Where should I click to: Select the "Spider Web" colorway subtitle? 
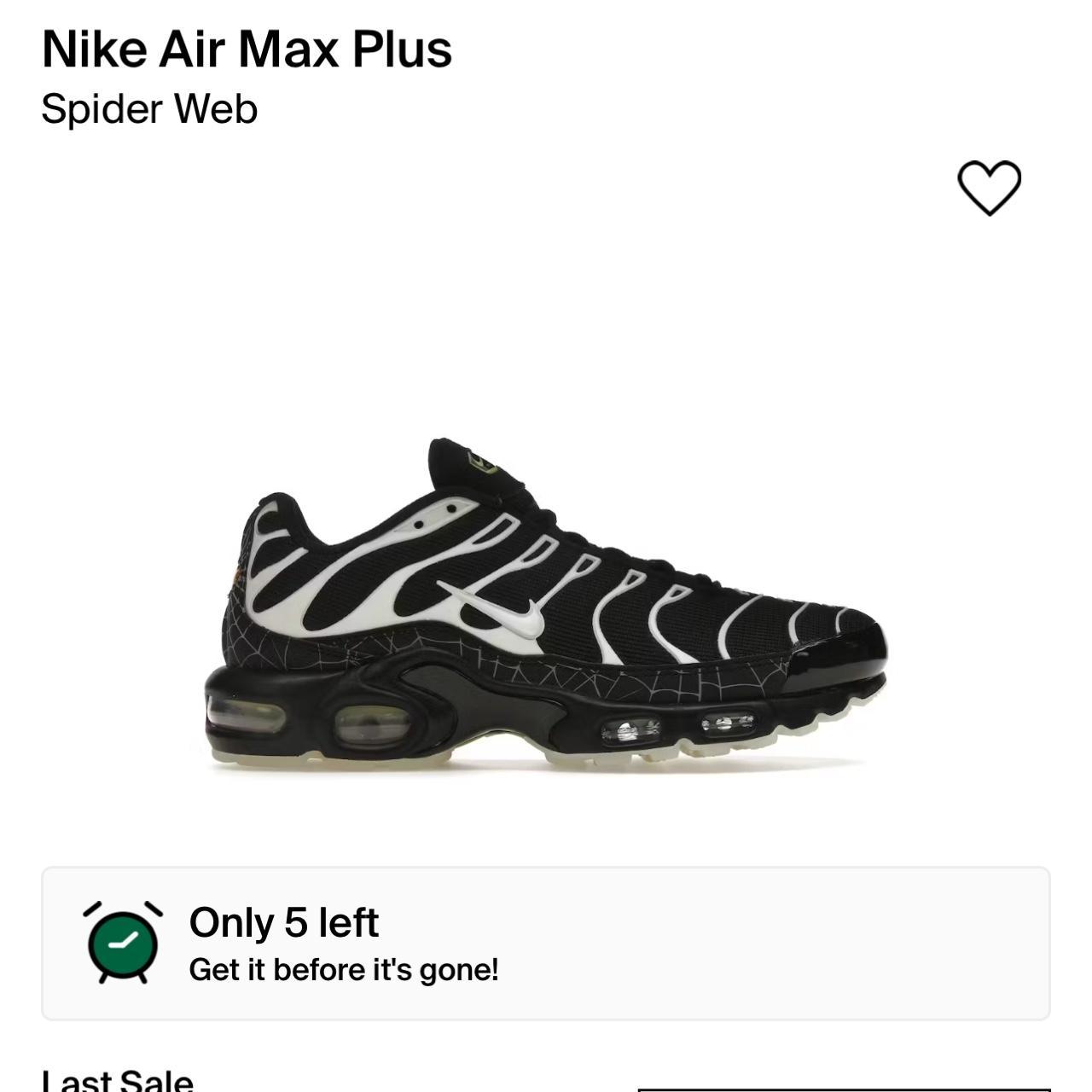tap(149, 109)
